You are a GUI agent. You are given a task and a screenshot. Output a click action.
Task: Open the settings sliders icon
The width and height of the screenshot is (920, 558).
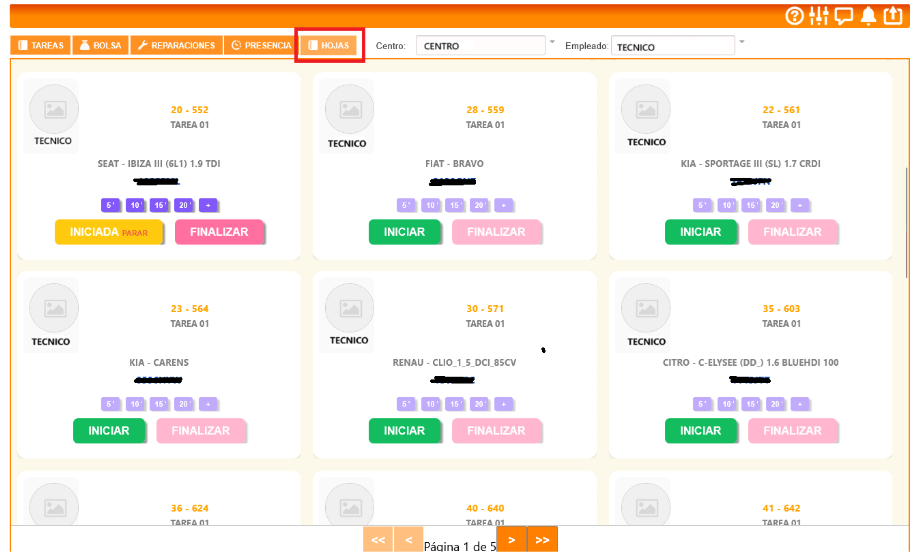point(818,16)
